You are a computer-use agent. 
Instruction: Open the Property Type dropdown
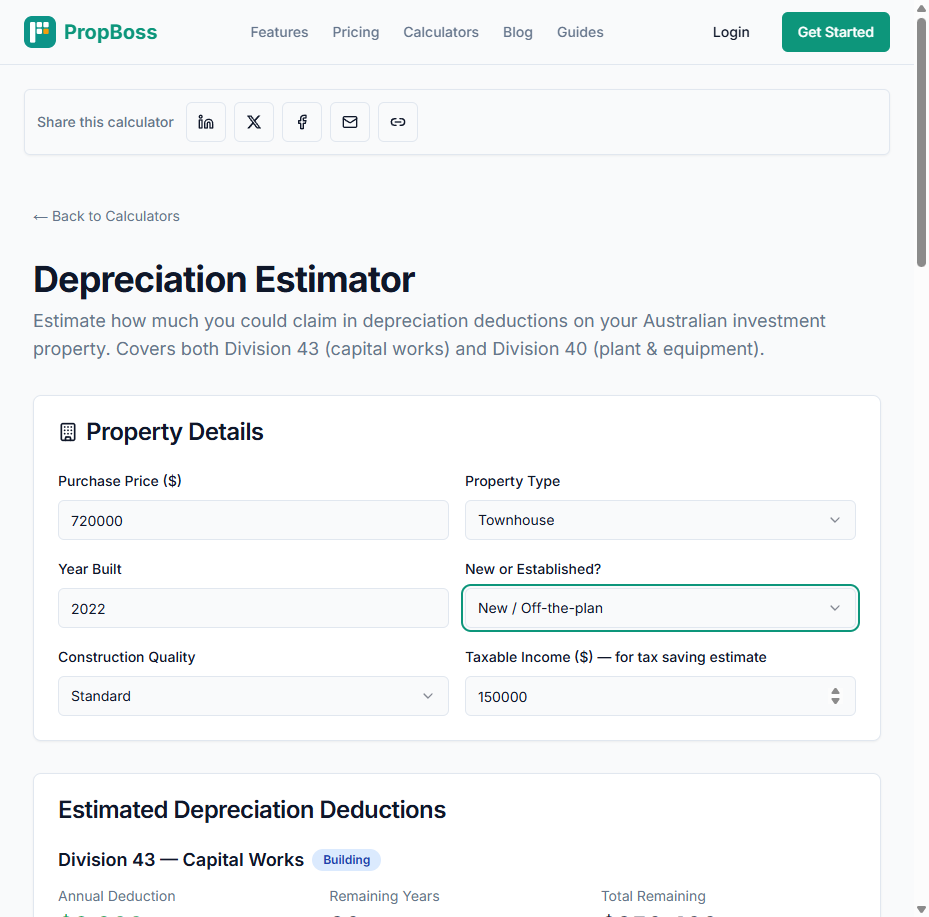[660, 520]
